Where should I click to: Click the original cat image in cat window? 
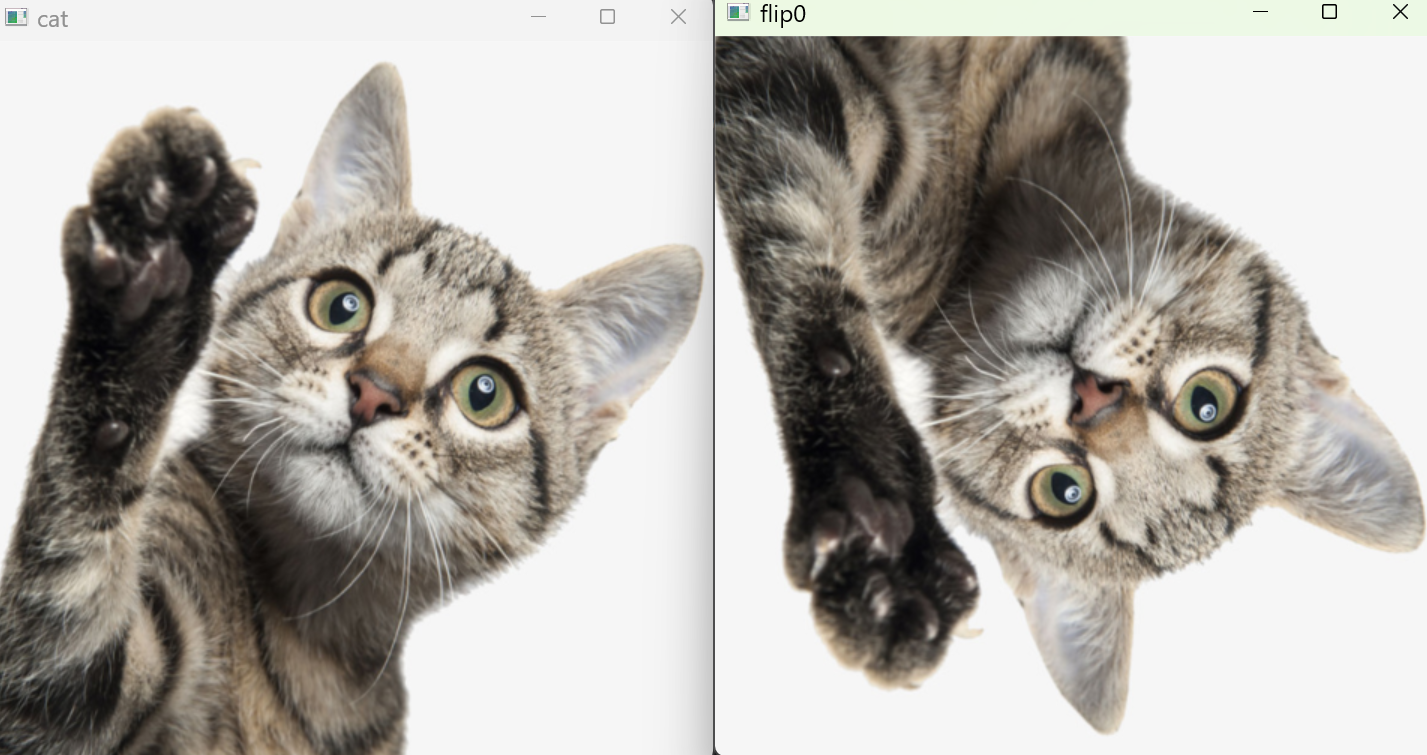tap(355, 398)
